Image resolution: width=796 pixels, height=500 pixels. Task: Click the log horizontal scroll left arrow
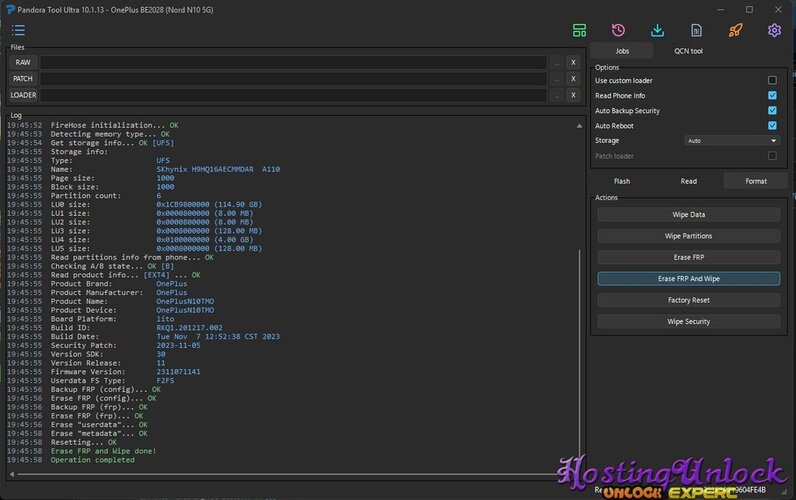[12, 474]
